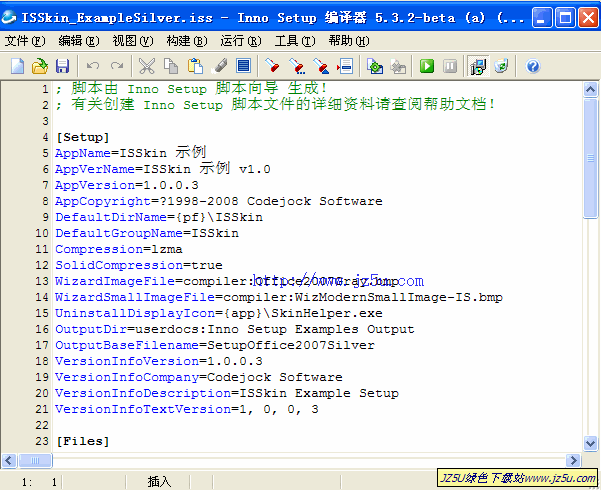Click the Target Uninstall recycle icon

click(x=501, y=66)
